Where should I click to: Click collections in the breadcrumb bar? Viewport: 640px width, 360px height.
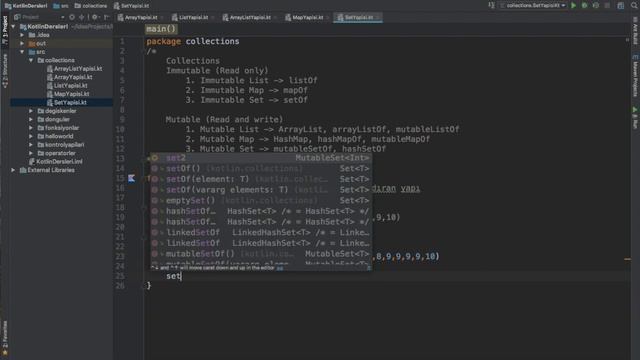(91, 6)
